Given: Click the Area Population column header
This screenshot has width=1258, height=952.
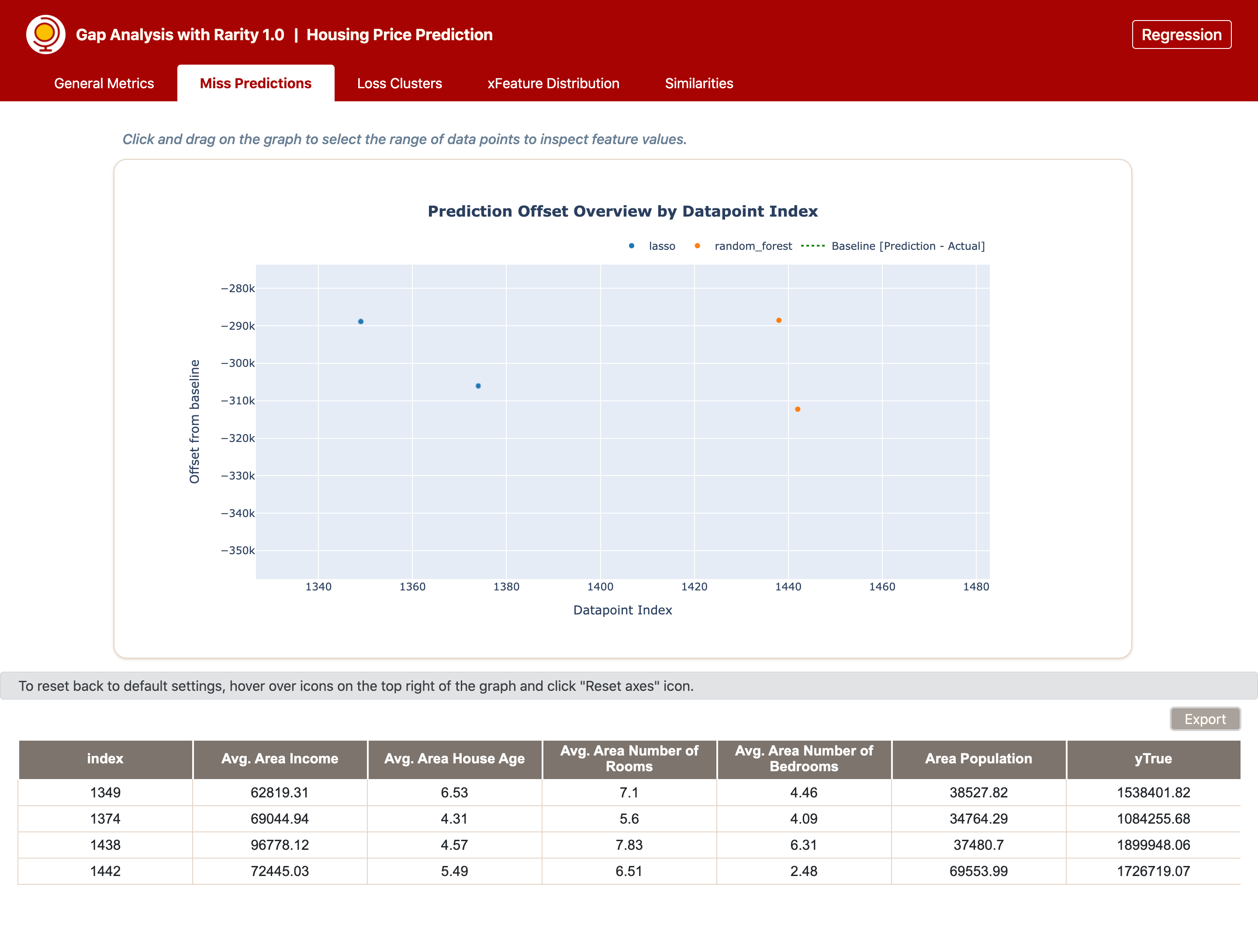Looking at the screenshot, I should click(978, 759).
